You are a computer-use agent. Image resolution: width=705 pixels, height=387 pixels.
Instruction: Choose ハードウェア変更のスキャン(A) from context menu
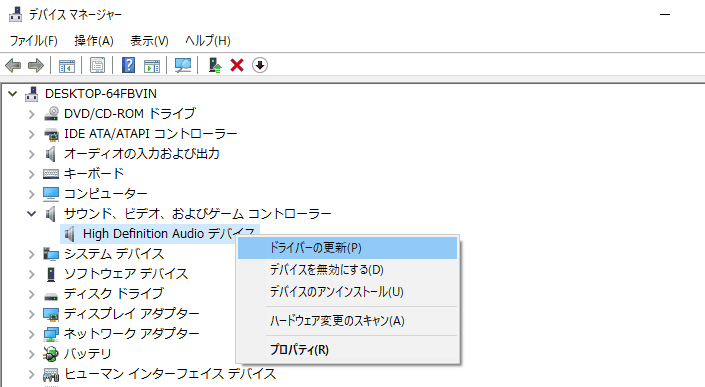(x=347, y=321)
